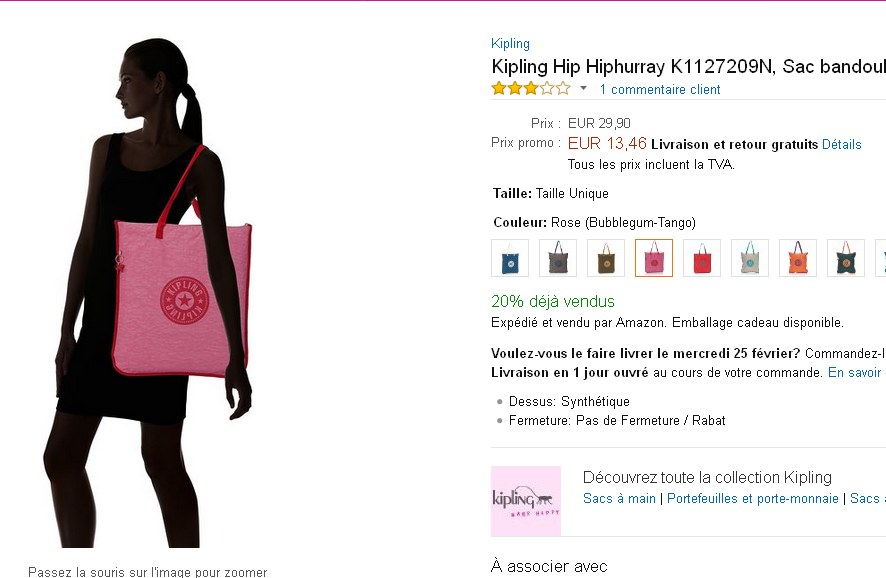The image size is (886, 578).
Task: Pick the orange bag color swatch
Action: (x=798, y=258)
